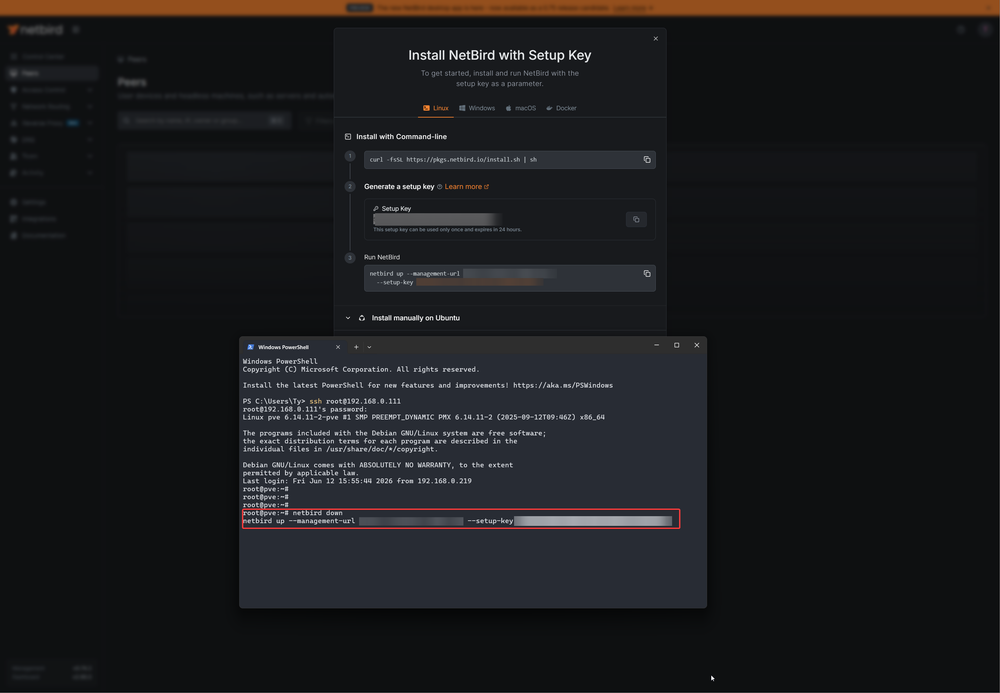Click help icon beside Generate a setup key

[x=439, y=187]
